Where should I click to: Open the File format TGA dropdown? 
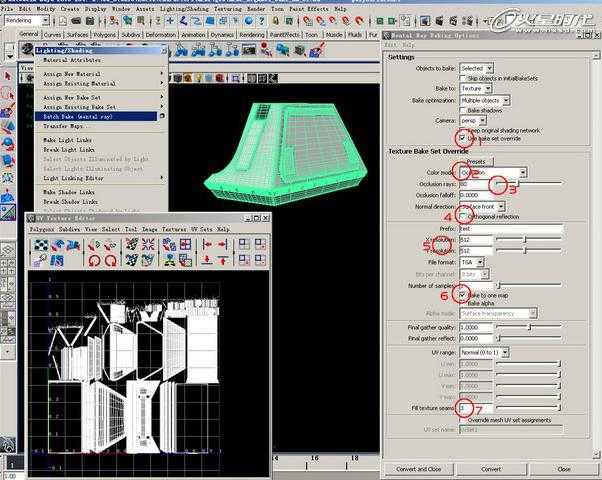[x=472, y=262]
